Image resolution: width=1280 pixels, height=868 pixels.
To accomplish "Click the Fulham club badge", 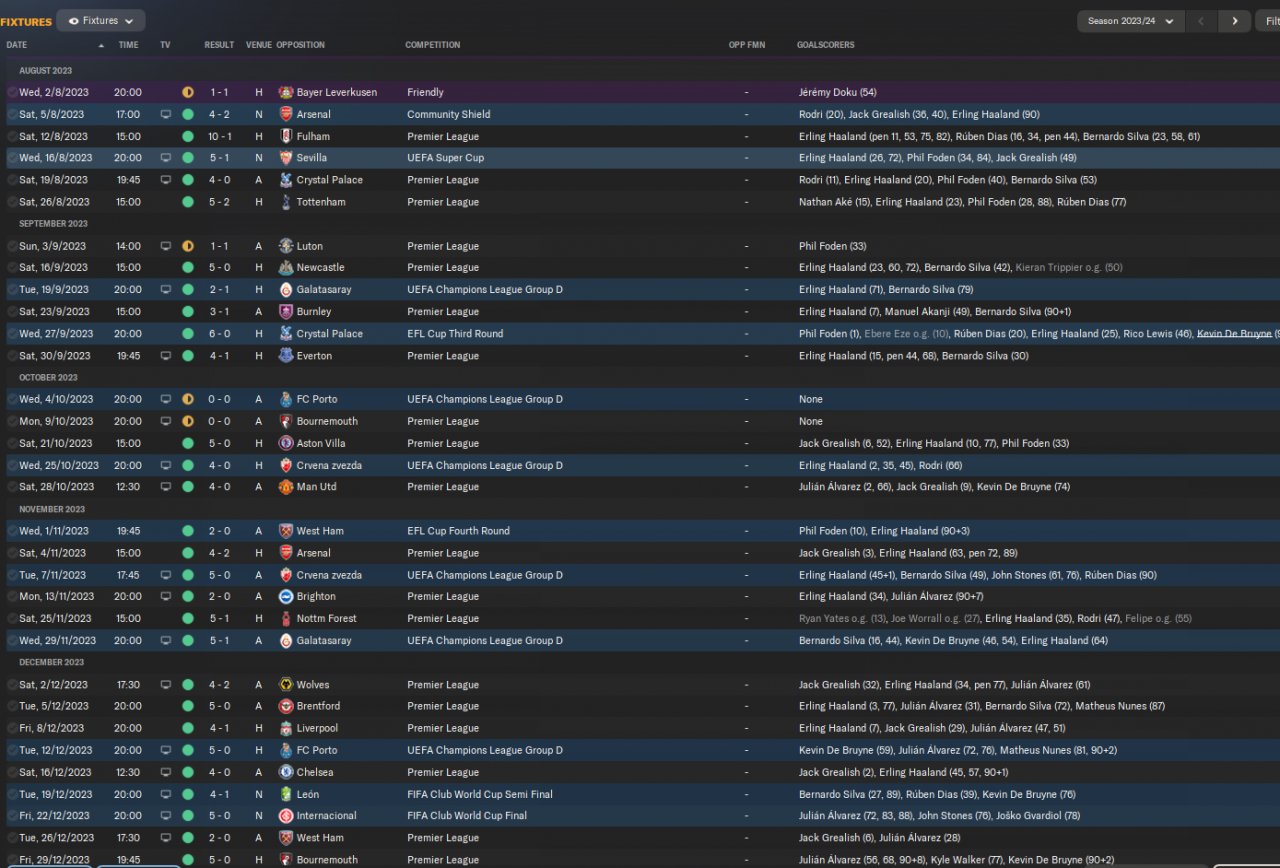I will [x=286, y=136].
